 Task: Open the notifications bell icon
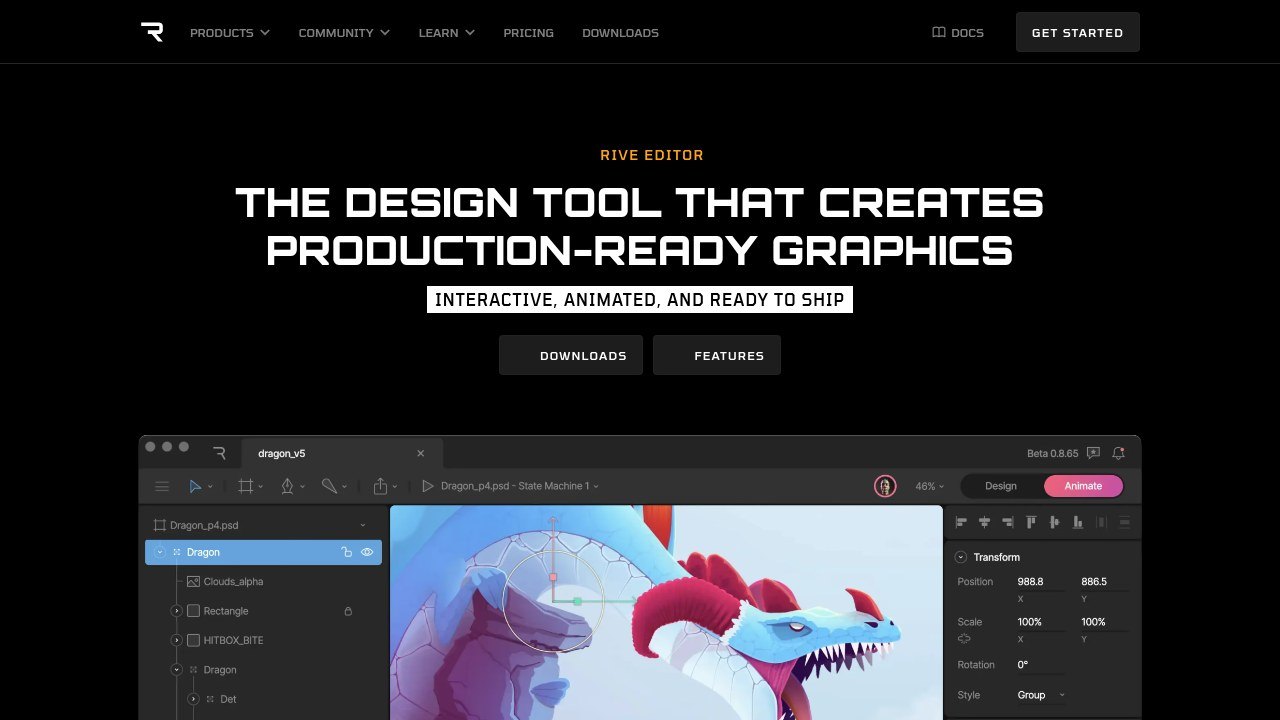tap(1119, 453)
